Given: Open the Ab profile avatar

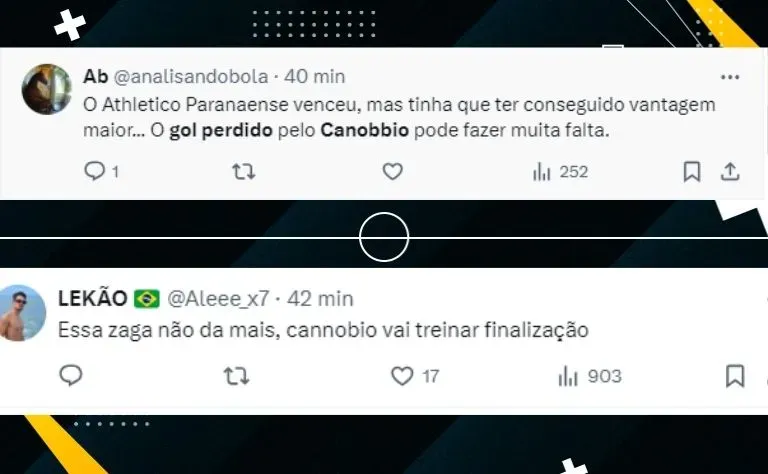Looking at the screenshot, I should pyautogui.click(x=47, y=89).
